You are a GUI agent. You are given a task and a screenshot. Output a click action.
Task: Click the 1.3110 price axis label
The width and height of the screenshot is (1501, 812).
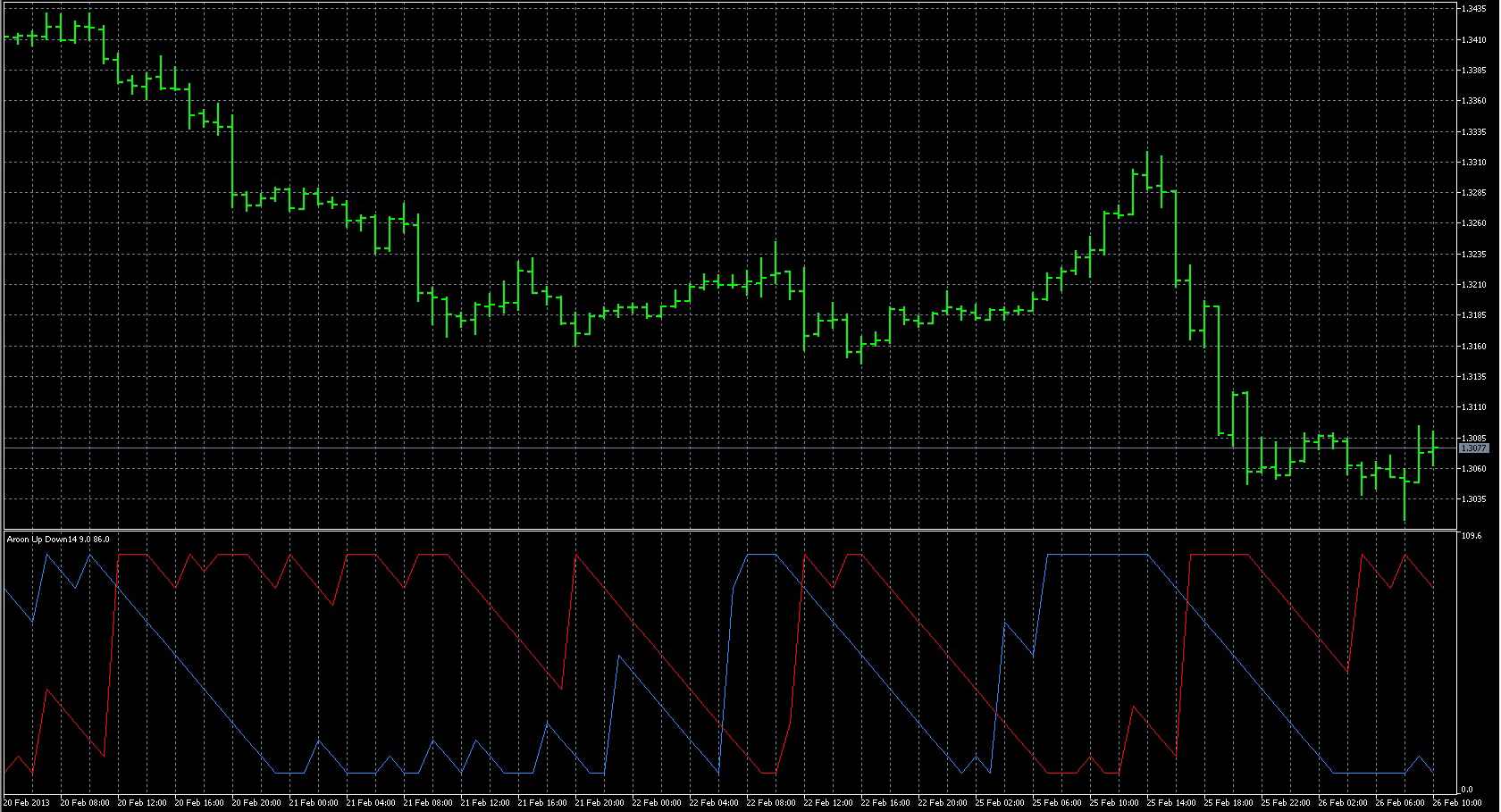pyautogui.click(x=1474, y=407)
